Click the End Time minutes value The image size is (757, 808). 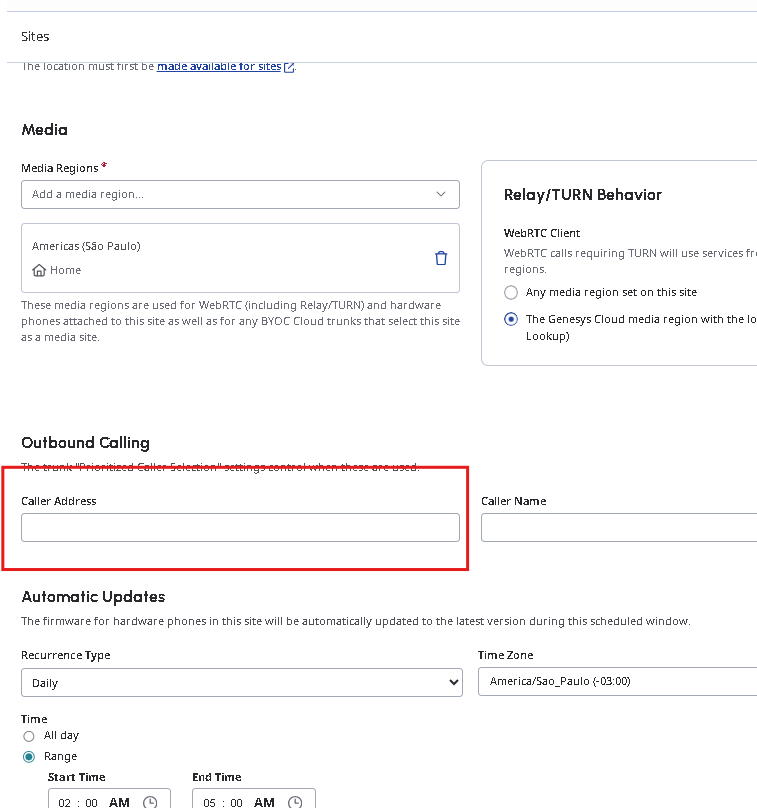point(236,802)
